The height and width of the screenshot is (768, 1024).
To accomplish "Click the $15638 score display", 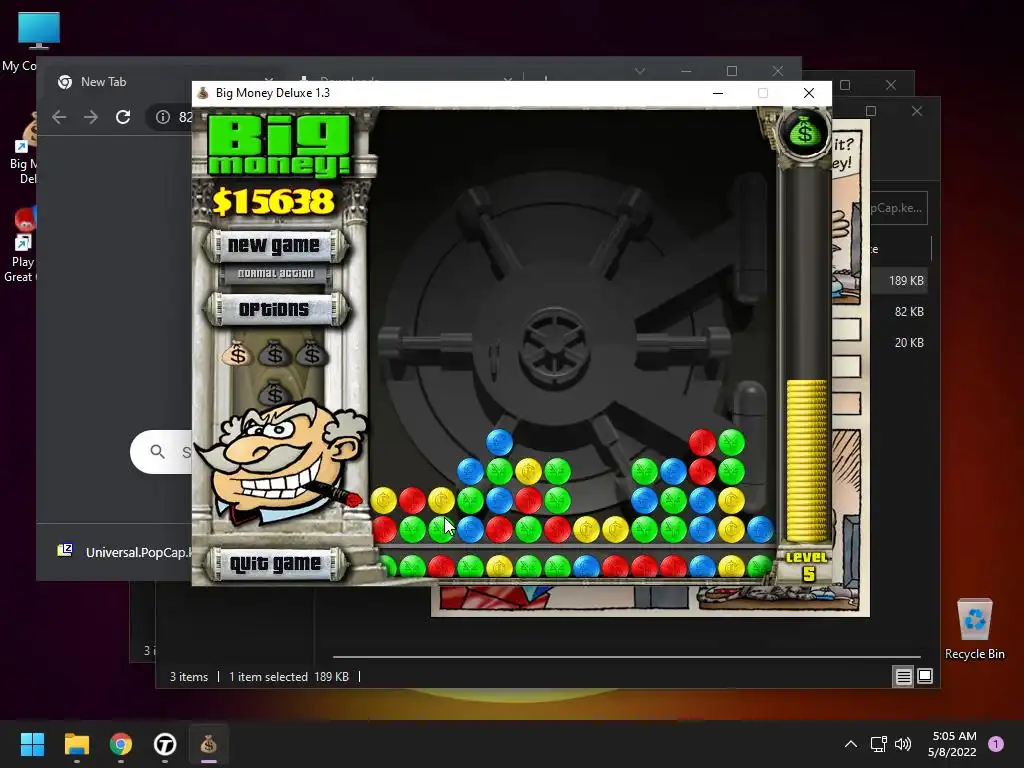I will click(274, 202).
